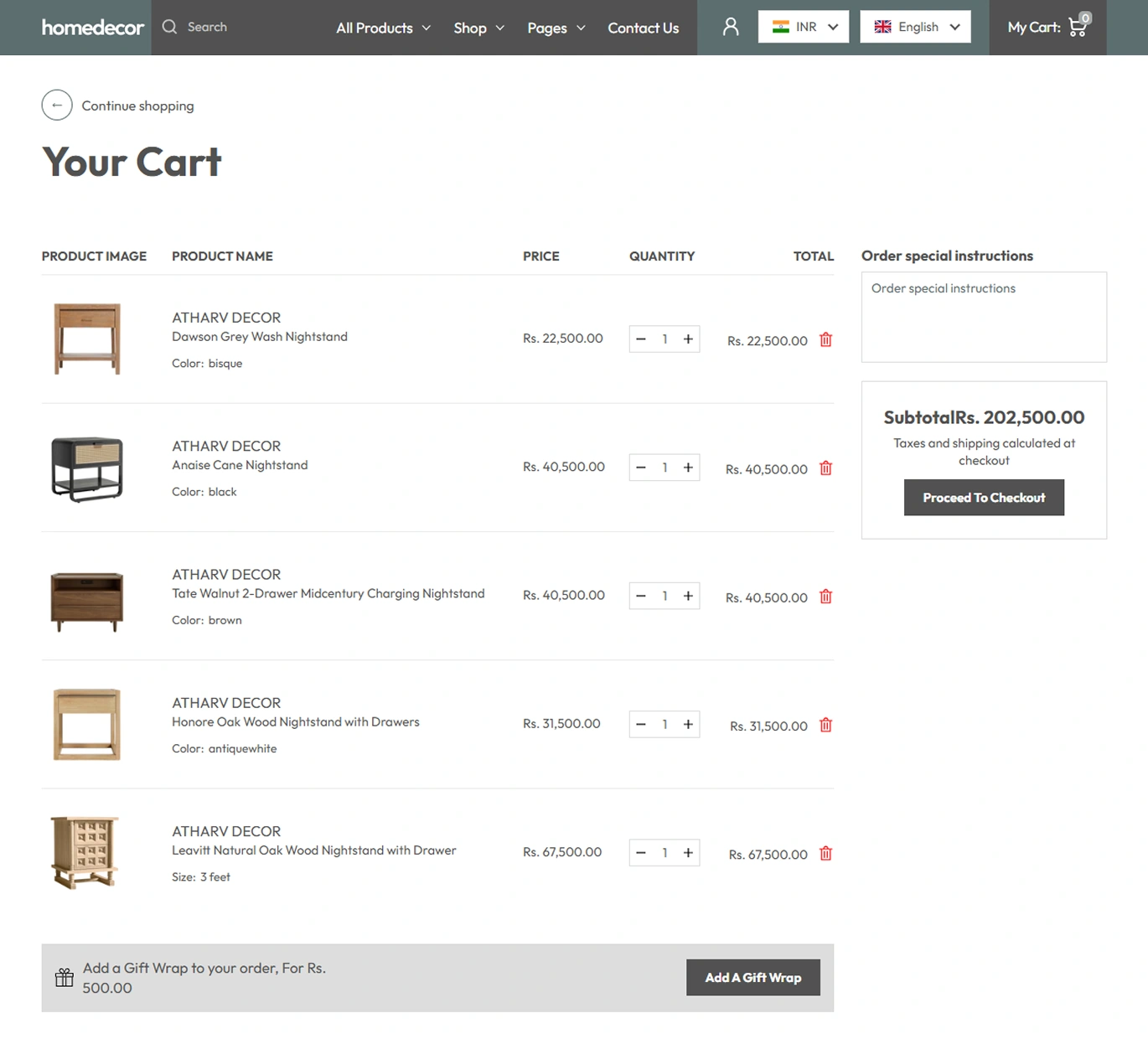Increase quantity of Honore Oak Wood Nightstand
The image size is (1148, 1039).
point(688,724)
